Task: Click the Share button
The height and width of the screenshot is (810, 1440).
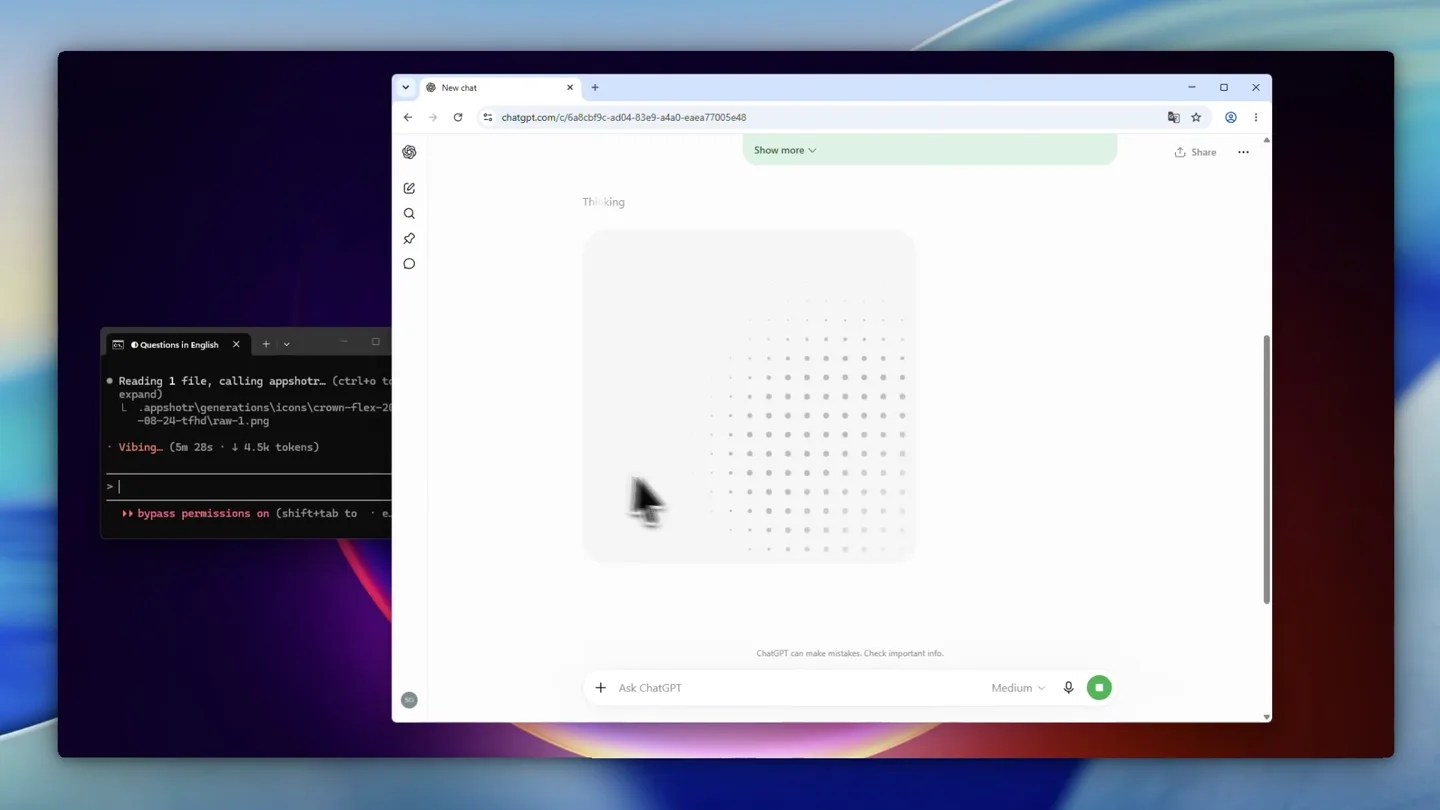Action: click(1195, 152)
